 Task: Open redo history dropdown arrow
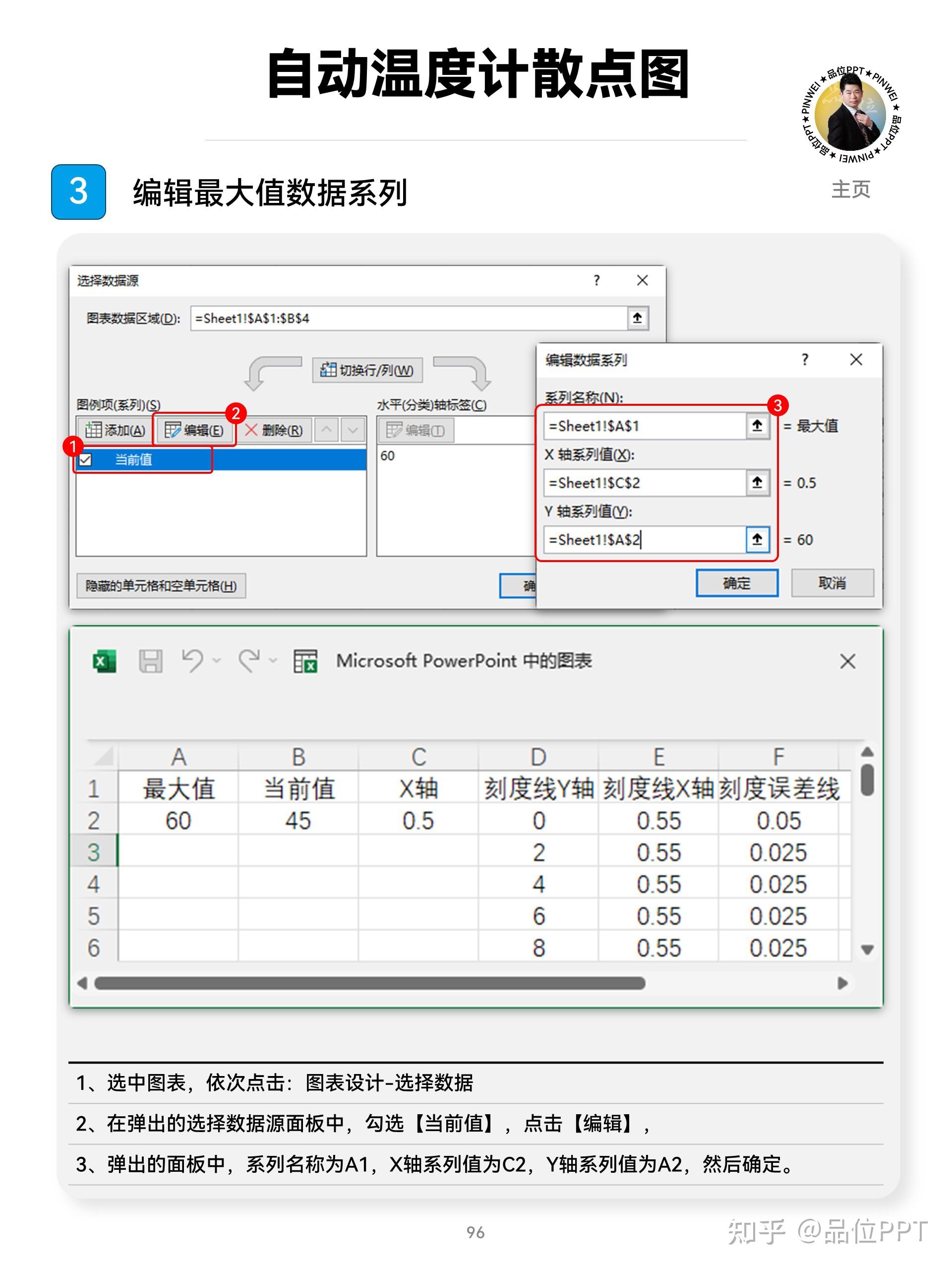[273, 661]
